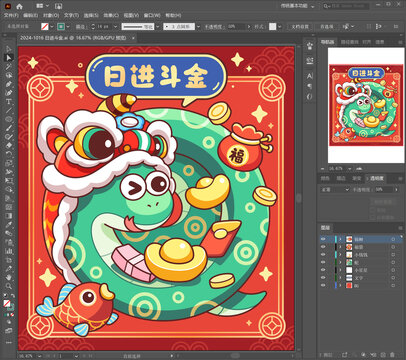Hide the highlighted top layer

(323, 239)
